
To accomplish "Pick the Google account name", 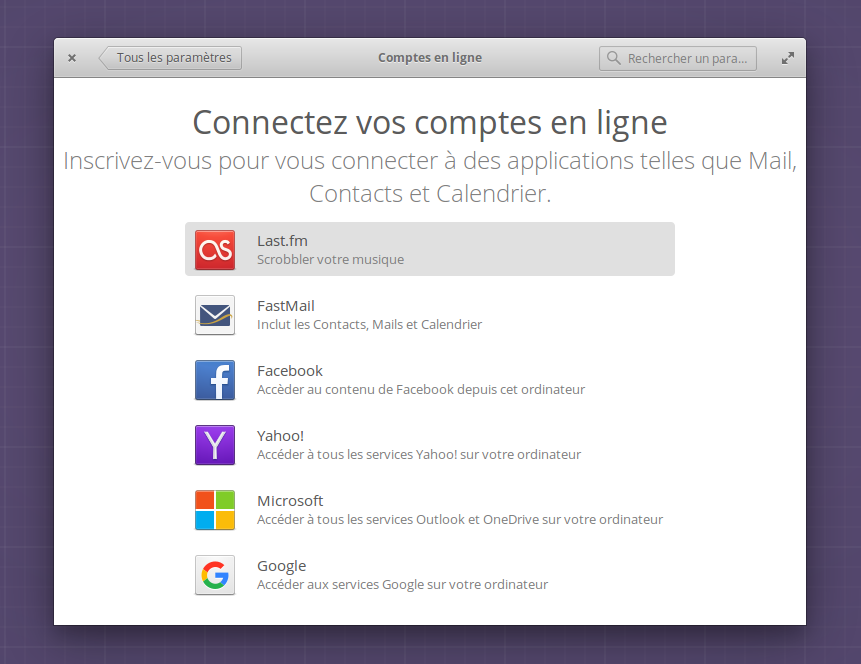I will point(281,566).
